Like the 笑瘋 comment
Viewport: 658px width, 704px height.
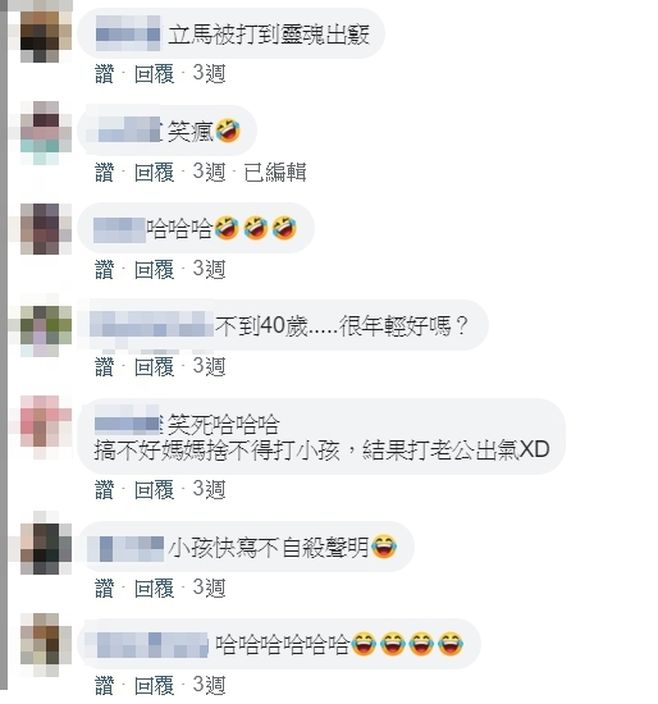104,172
